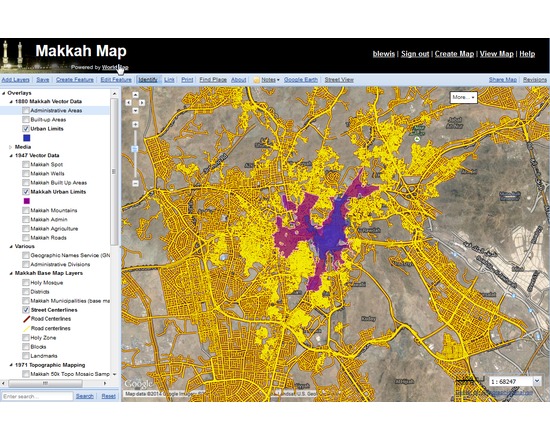Click the Sign out link
Screen dimensions: 550x440
(415, 54)
